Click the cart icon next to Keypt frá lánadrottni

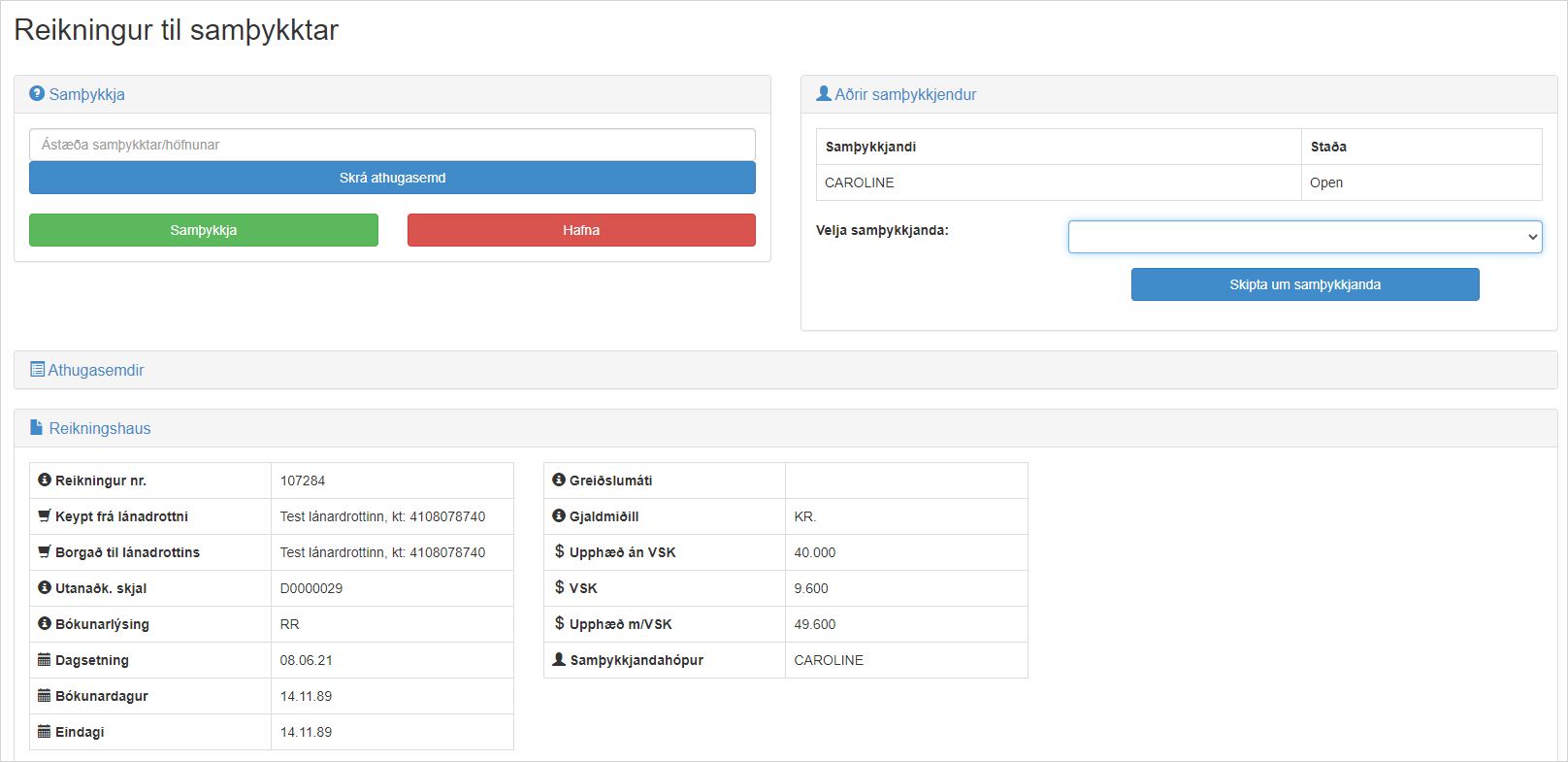[45, 516]
